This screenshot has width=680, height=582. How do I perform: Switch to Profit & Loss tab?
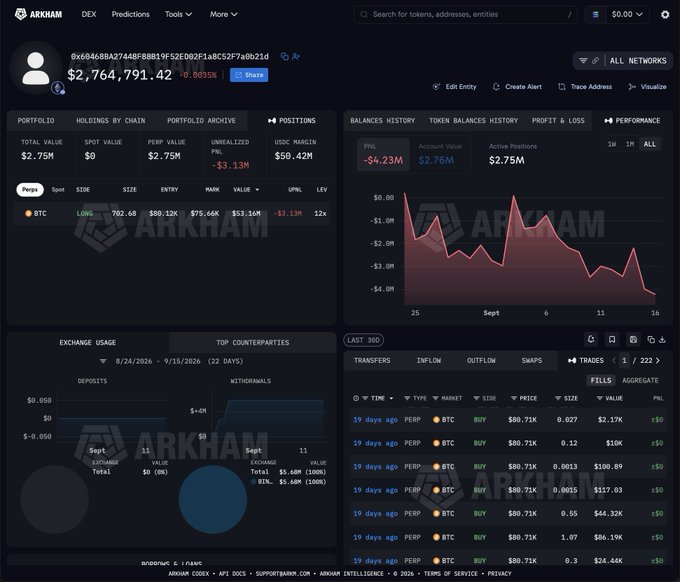tap(558, 121)
